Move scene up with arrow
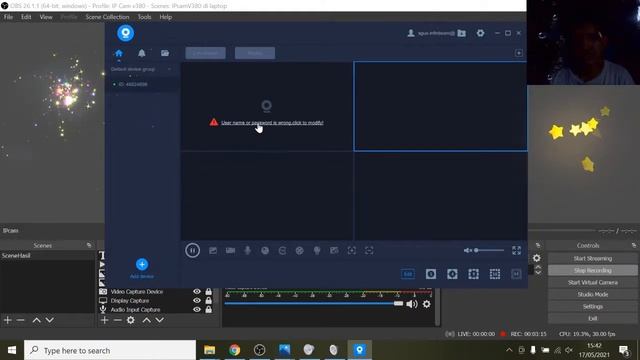This screenshot has height=360, width=640. coord(36,320)
